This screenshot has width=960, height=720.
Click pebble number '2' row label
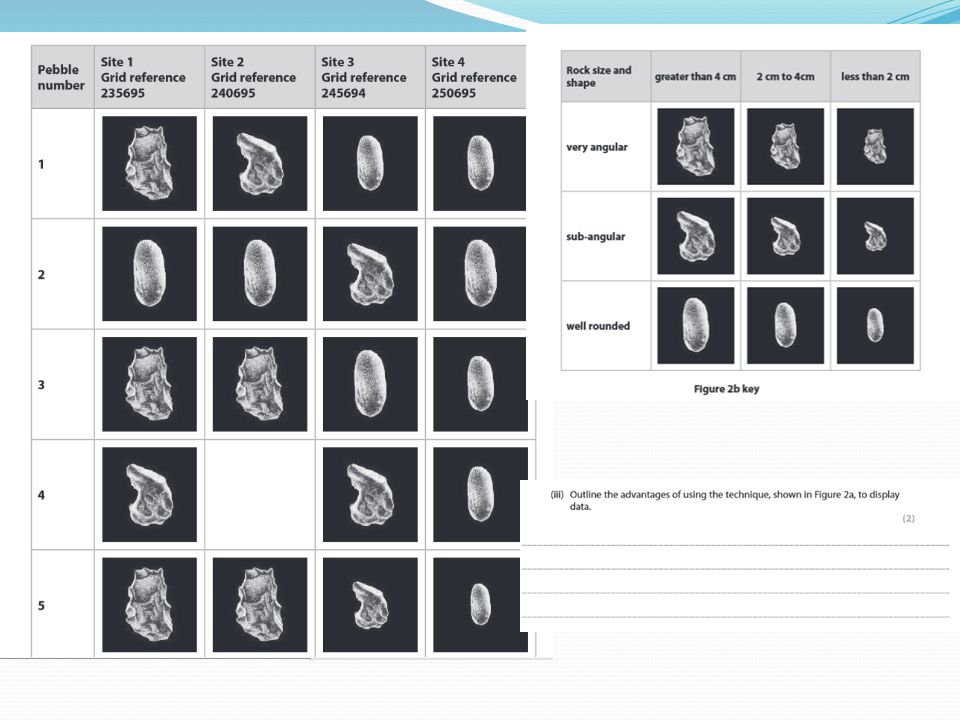click(x=41, y=274)
